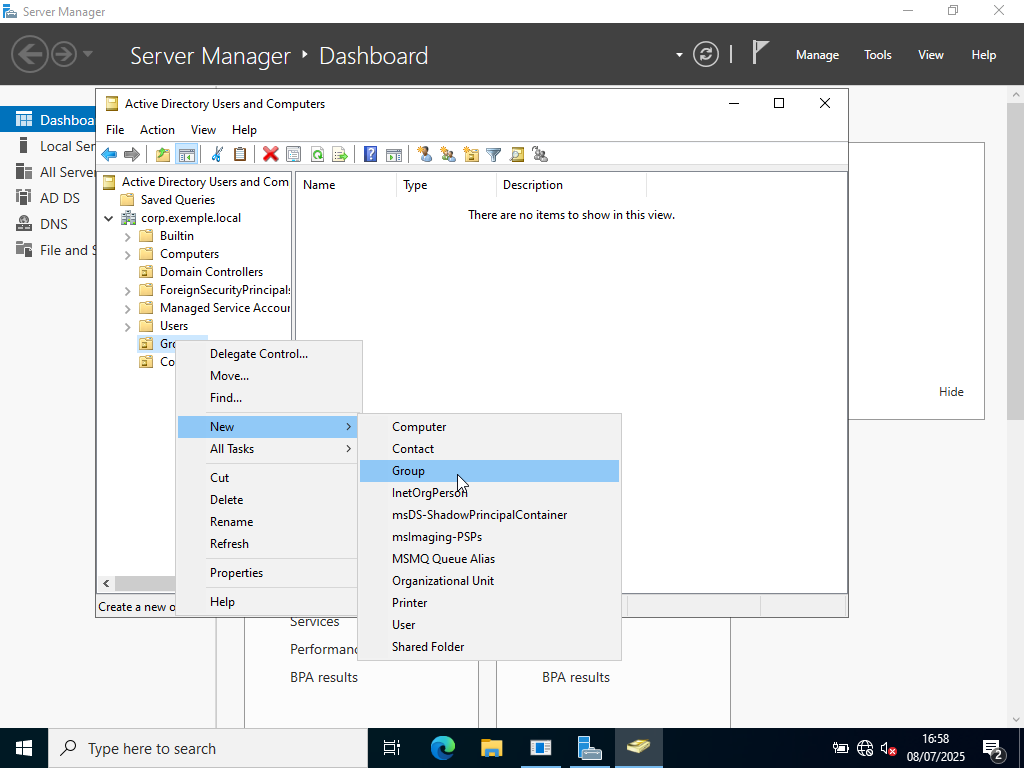The height and width of the screenshot is (768, 1024).
Task: Select DNS in Server Manager sidebar
Action: pyautogui.click(x=48, y=224)
